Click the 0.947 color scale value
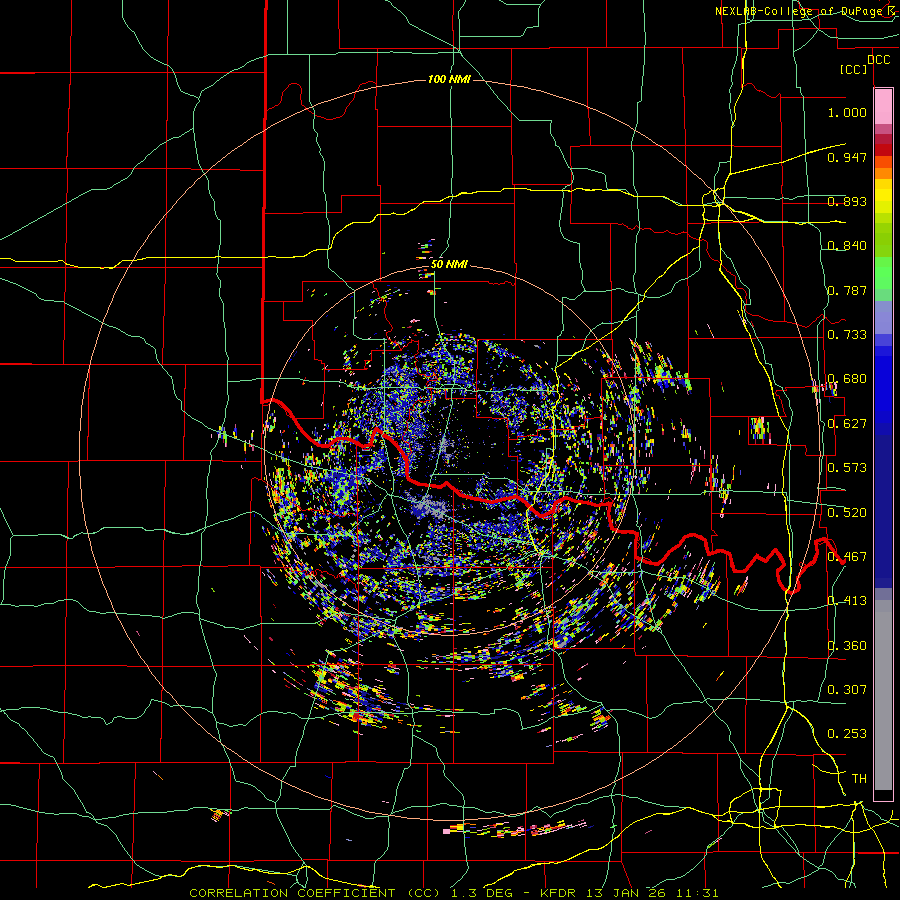This screenshot has height=900, width=900. [x=847, y=157]
